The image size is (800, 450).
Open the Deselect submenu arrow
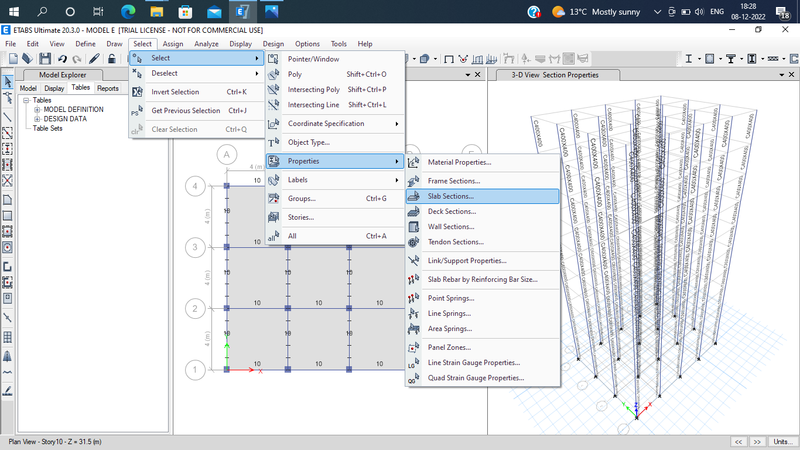(x=257, y=73)
